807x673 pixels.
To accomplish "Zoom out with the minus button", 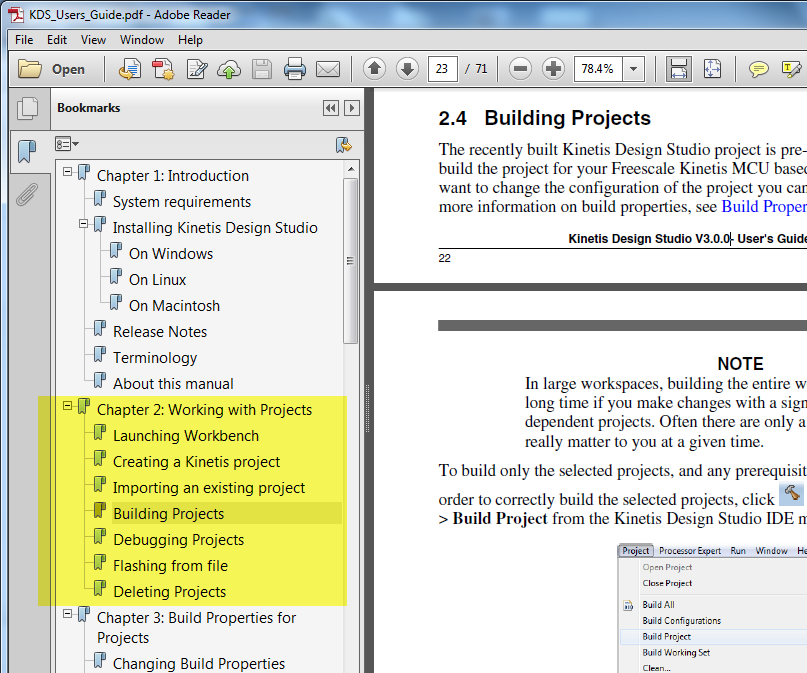I will point(520,68).
